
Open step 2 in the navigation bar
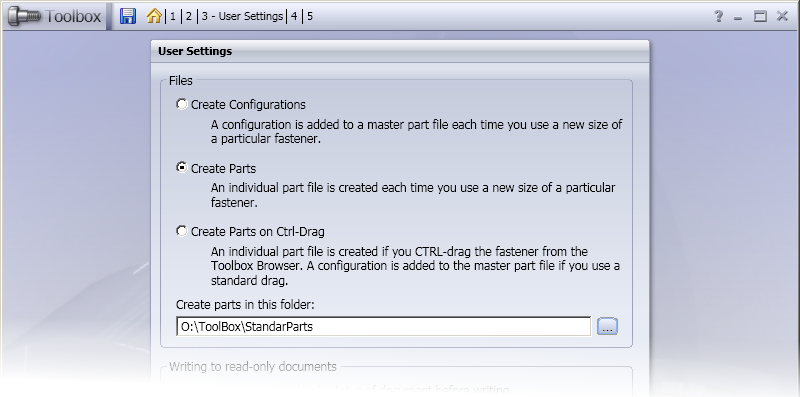189,16
